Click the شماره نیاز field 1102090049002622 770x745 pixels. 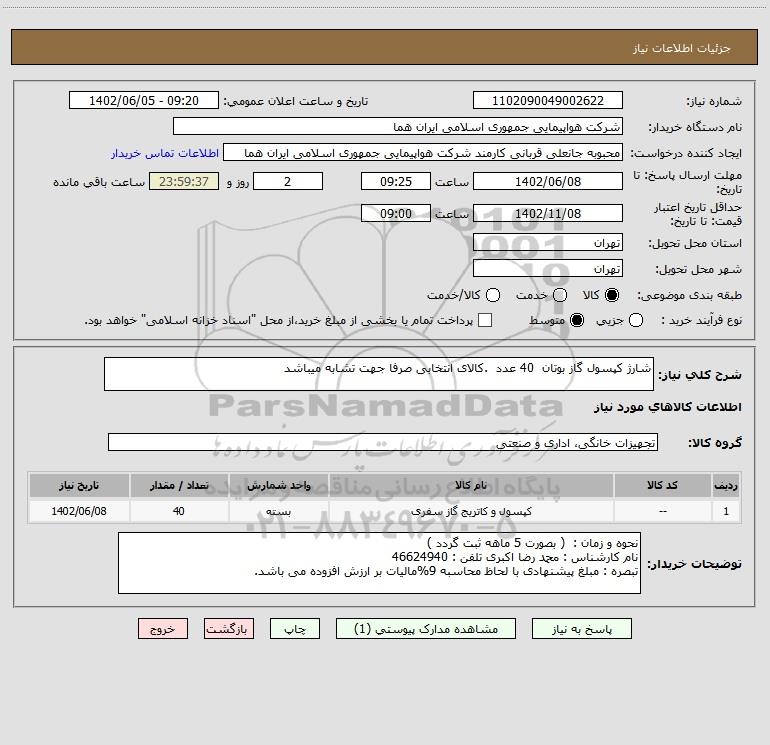pyautogui.click(x=548, y=100)
